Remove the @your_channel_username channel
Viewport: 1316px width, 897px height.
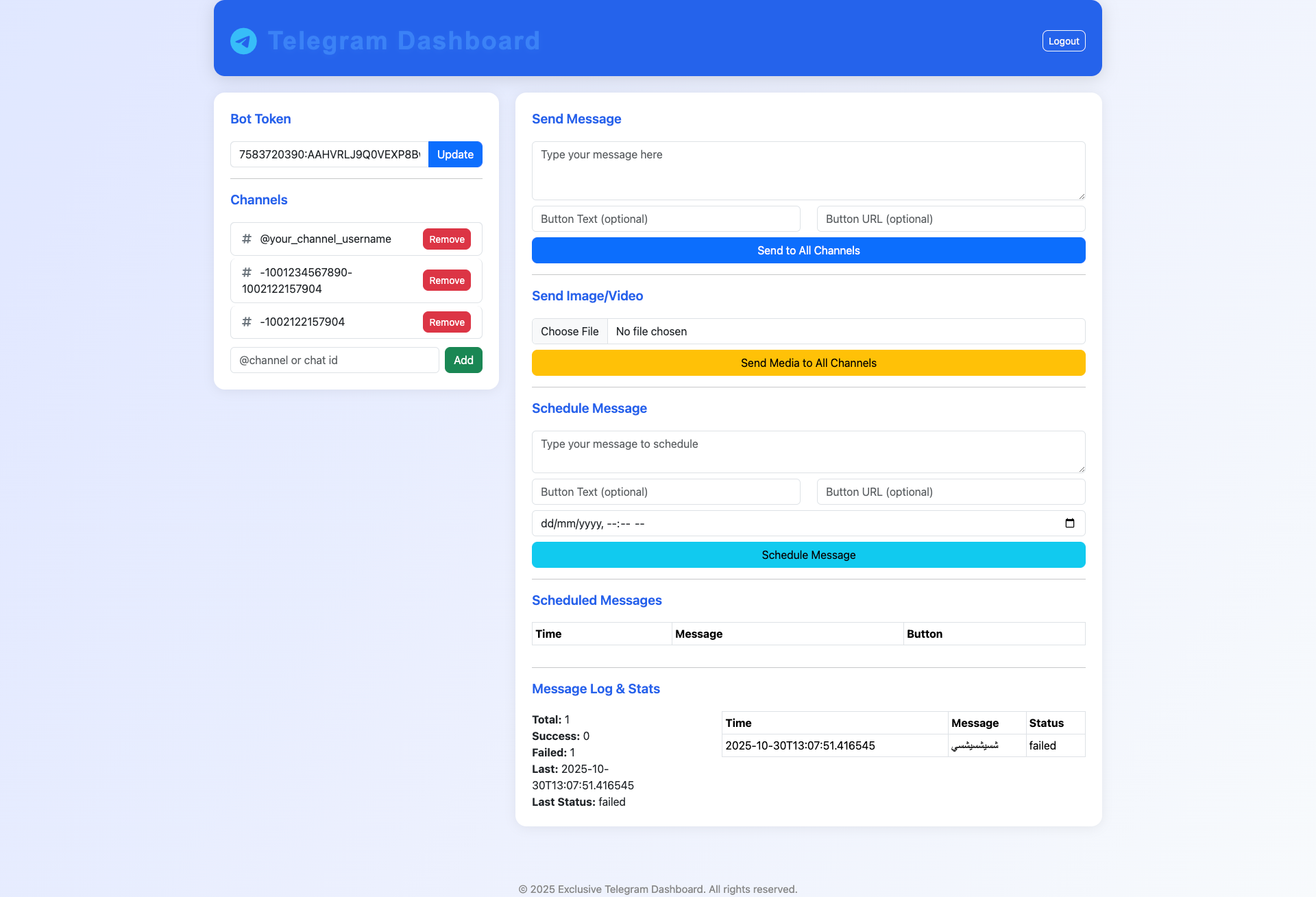446,239
